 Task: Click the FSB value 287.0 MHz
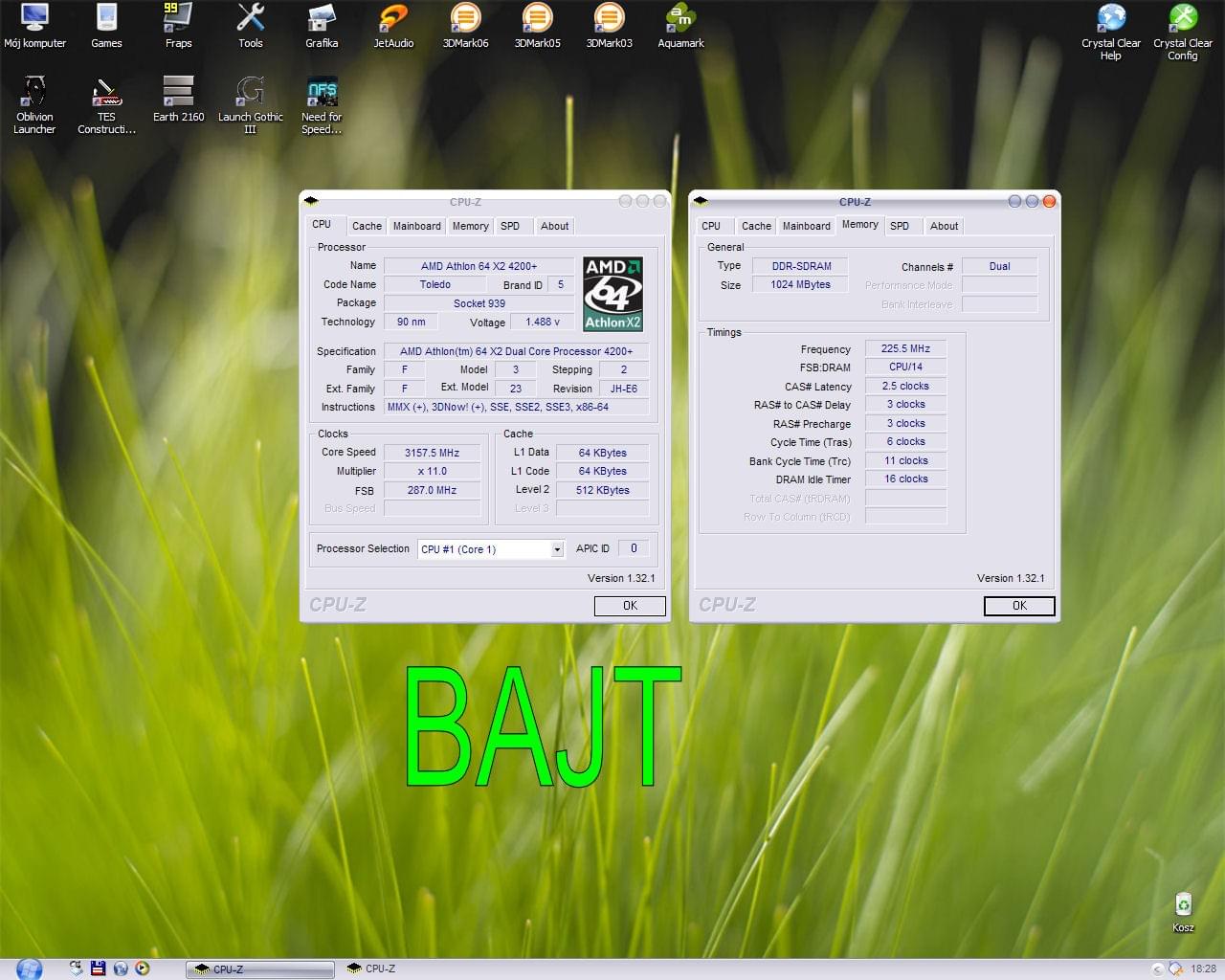433,490
